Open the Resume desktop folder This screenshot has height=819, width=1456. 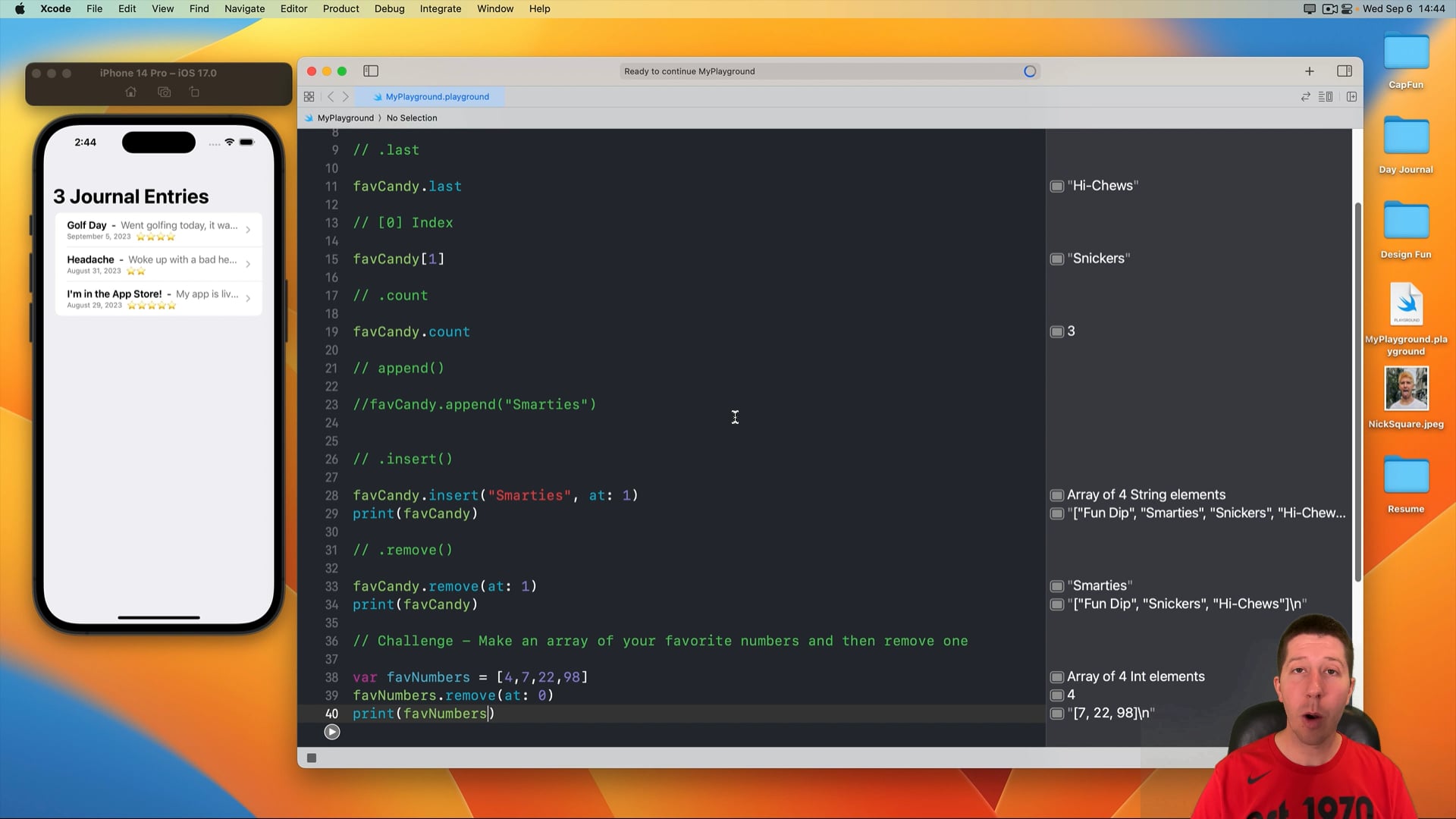tap(1406, 485)
